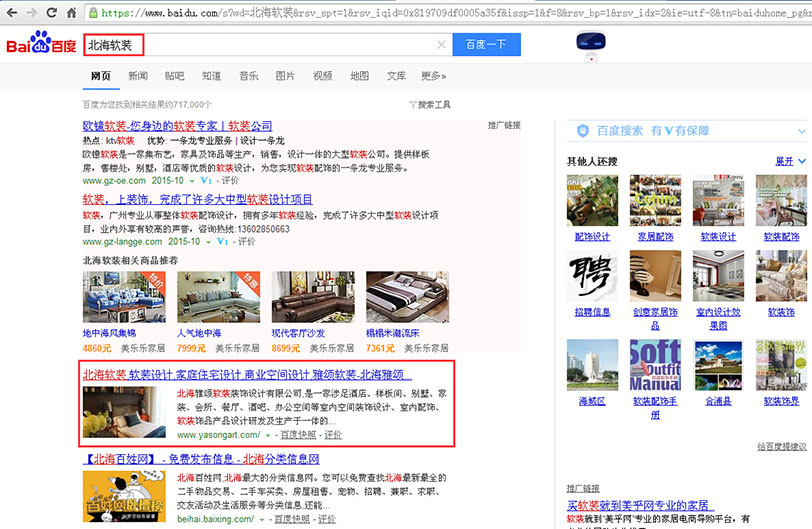Click the 现代客厅沙发 product image
812x529 pixels.
(x=313, y=297)
